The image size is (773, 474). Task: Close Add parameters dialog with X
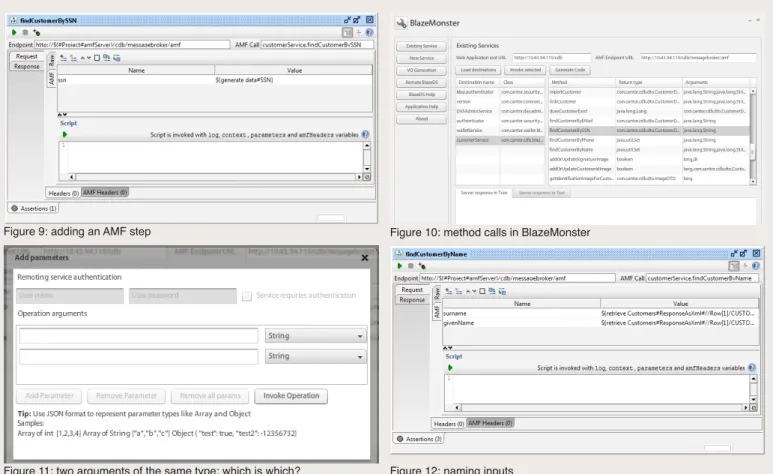pyautogui.click(x=365, y=257)
